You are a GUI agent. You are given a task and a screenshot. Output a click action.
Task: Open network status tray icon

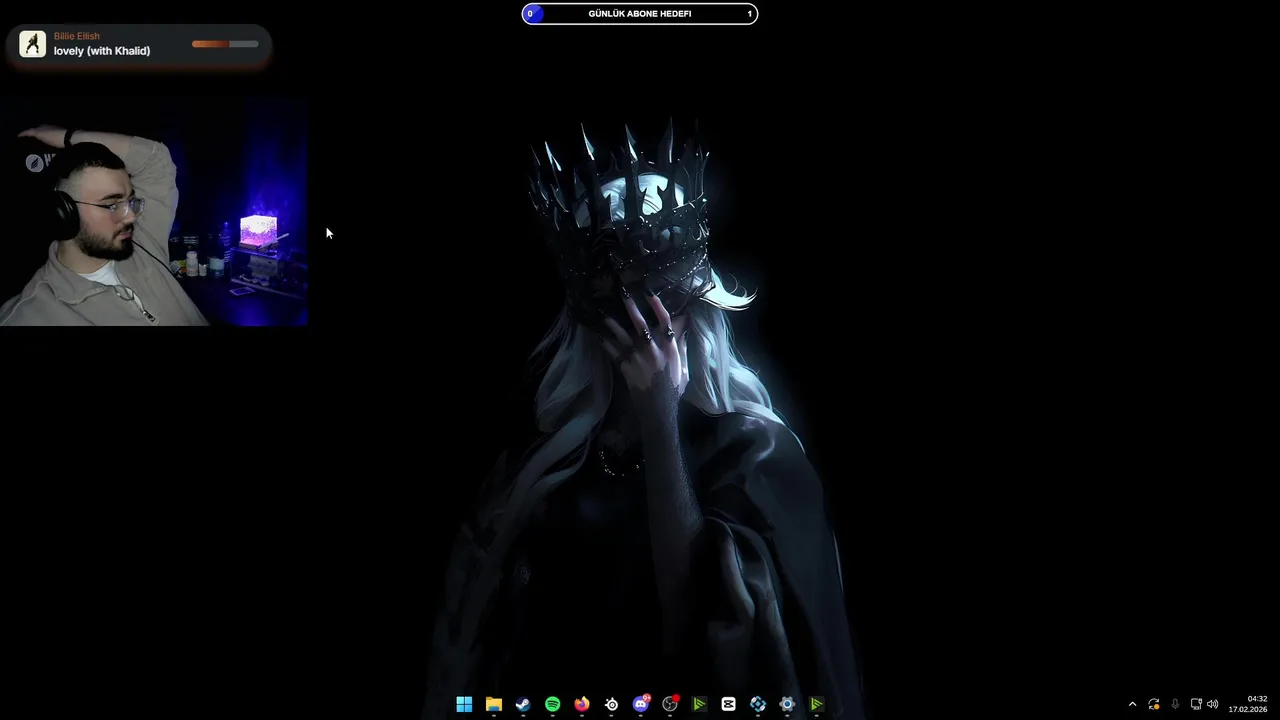click(x=1196, y=704)
